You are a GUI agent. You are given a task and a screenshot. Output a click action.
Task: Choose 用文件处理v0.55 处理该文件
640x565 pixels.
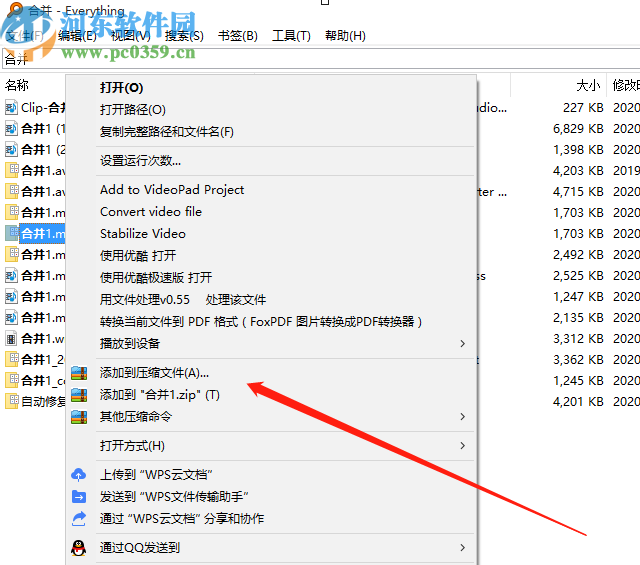(x=183, y=300)
